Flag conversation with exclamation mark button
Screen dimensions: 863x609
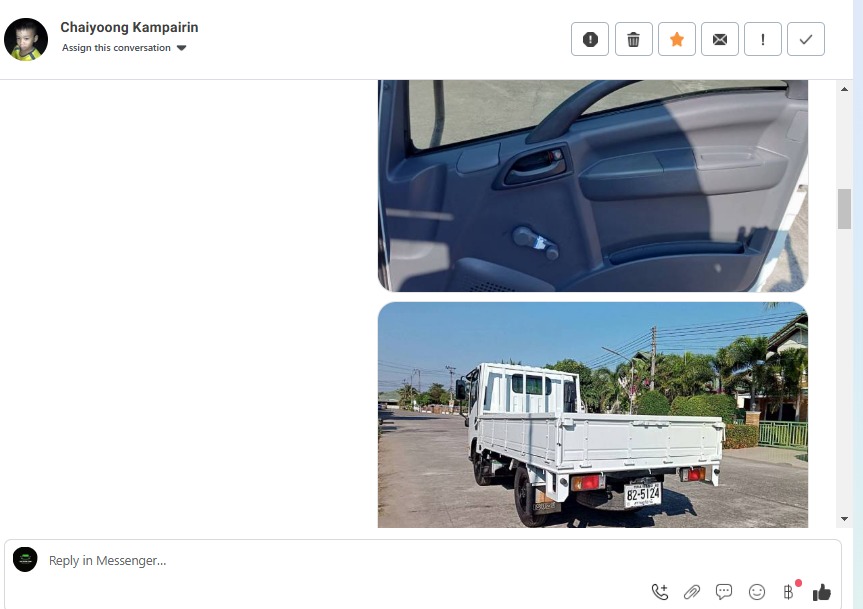point(762,39)
